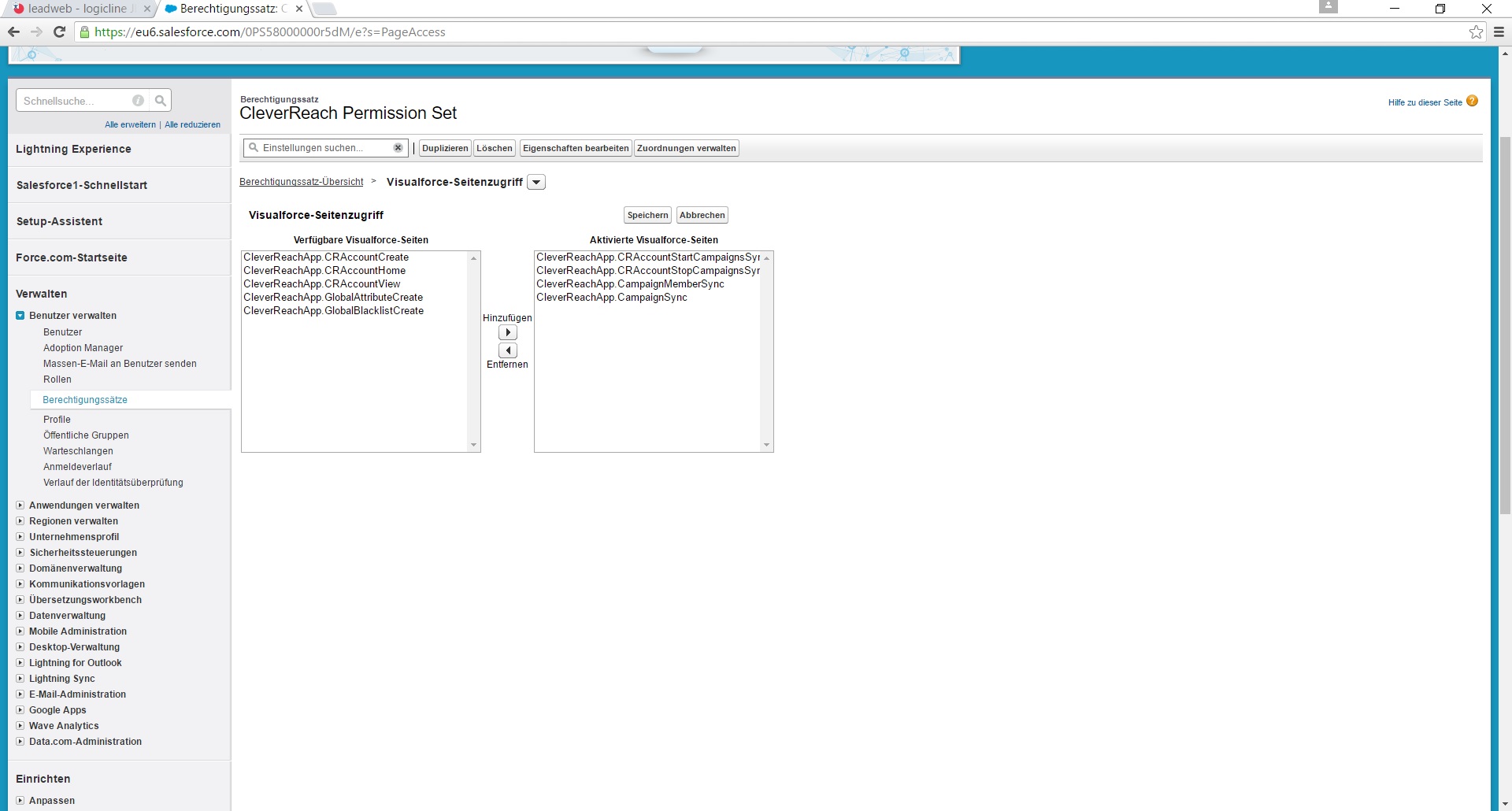The image size is (1512, 811).
Task: Click the Alle reduzieren link
Action: (192, 124)
